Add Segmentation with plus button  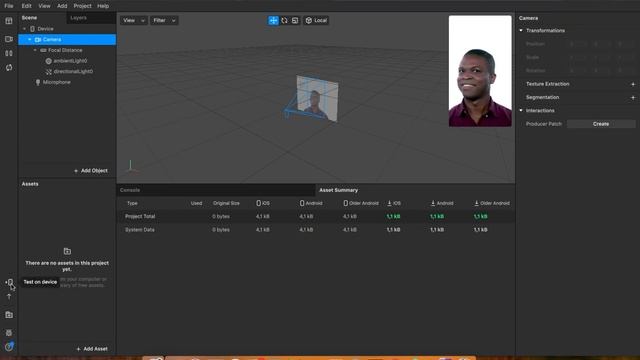point(633,98)
